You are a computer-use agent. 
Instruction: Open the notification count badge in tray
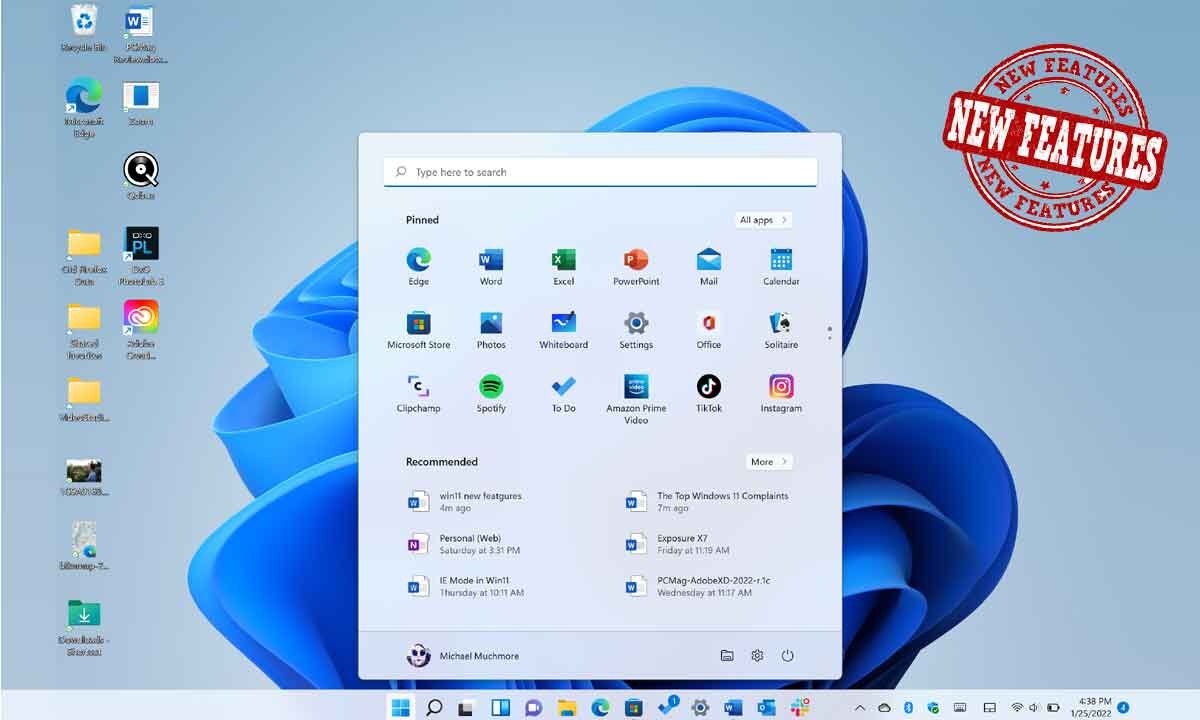(1123, 707)
